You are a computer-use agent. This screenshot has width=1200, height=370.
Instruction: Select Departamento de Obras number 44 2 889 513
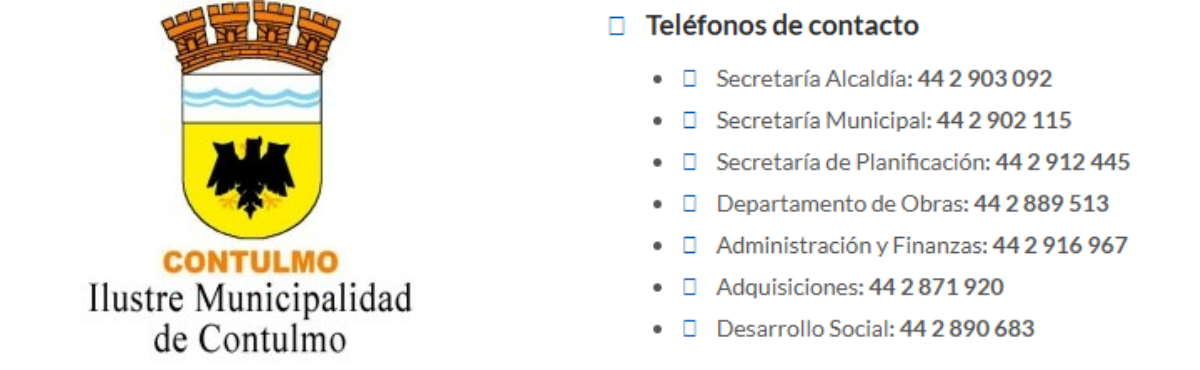point(1042,204)
